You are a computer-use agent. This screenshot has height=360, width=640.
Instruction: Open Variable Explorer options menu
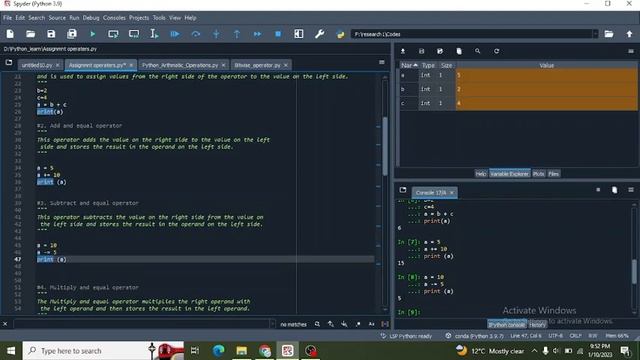pyautogui.click(x=631, y=51)
